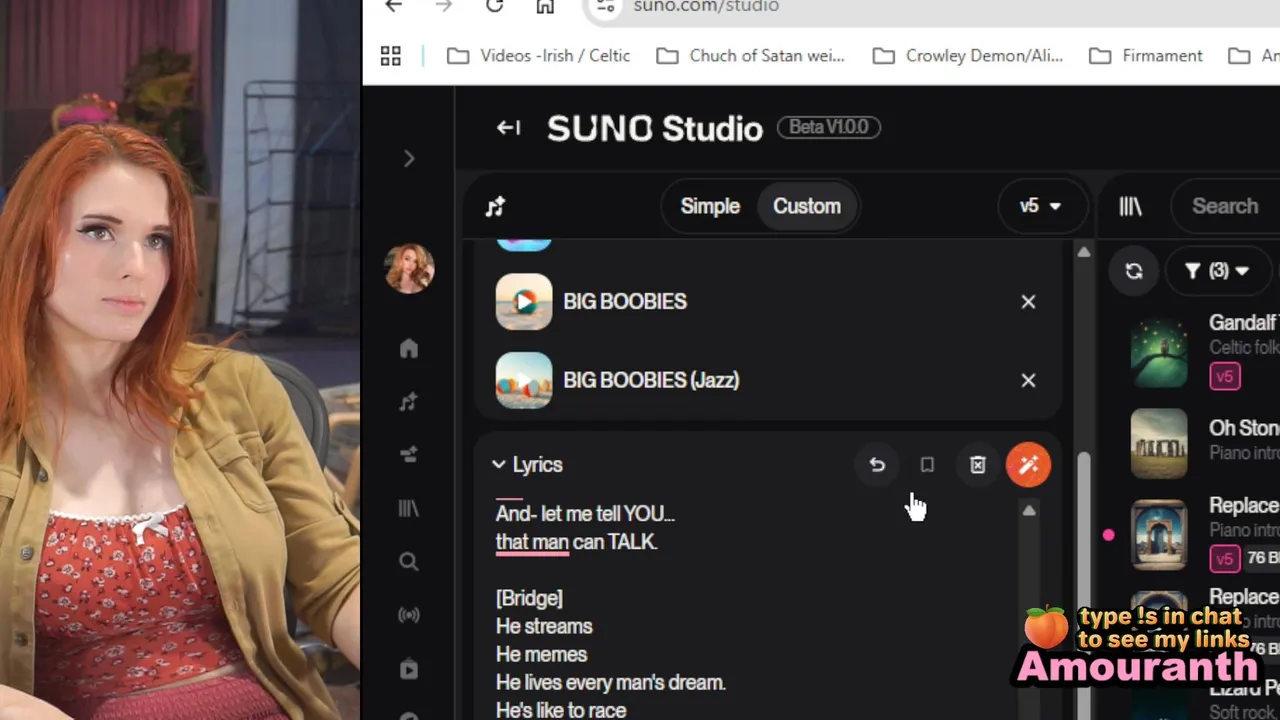
Task: Click back arrow beside SUNO Studio
Action: click(508, 128)
